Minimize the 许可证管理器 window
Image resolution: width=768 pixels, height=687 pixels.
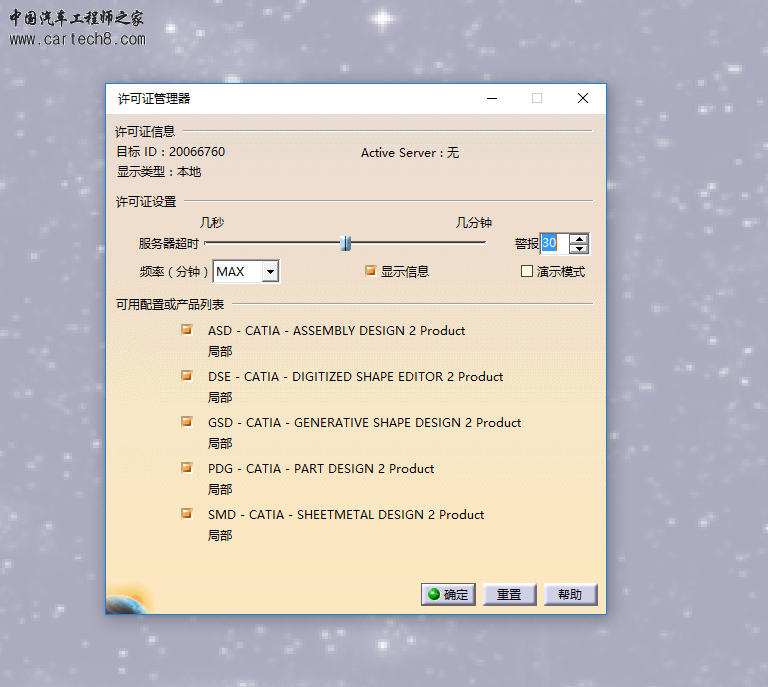pyautogui.click(x=492, y=98)
